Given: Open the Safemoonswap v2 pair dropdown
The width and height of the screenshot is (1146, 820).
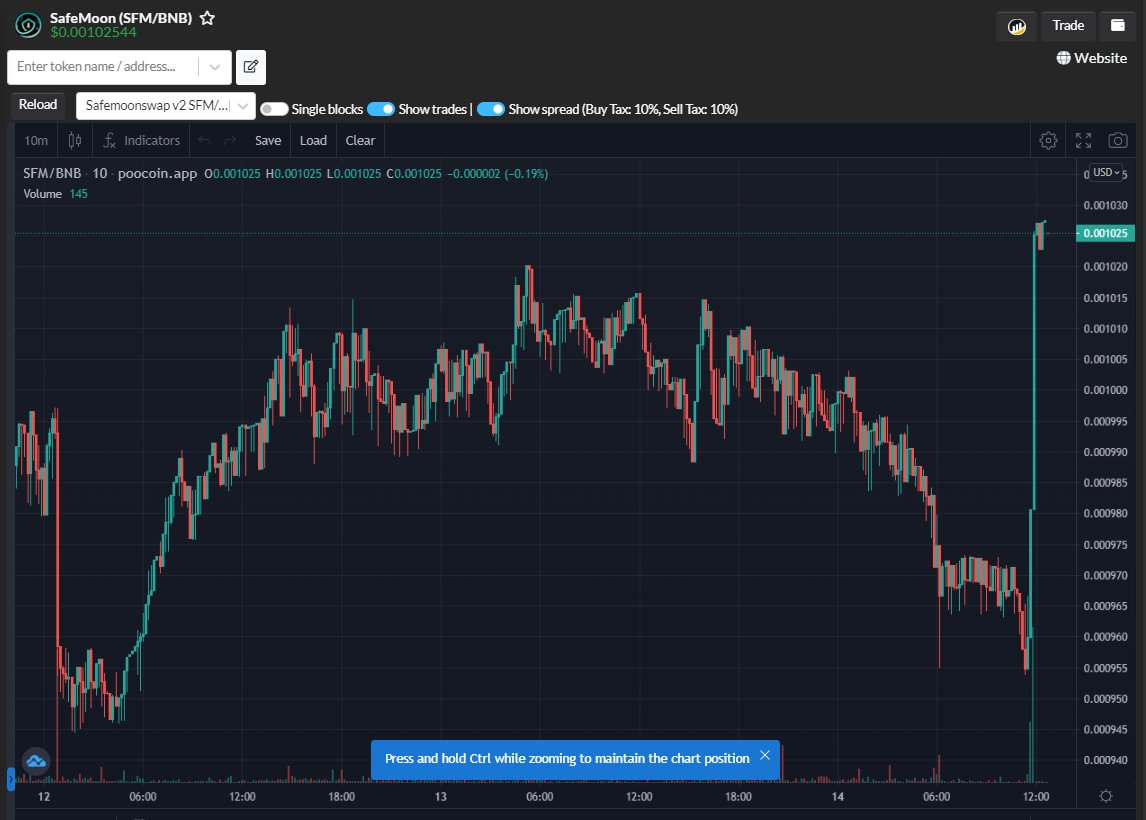Looking at the screenshot, I should (166, 105).
